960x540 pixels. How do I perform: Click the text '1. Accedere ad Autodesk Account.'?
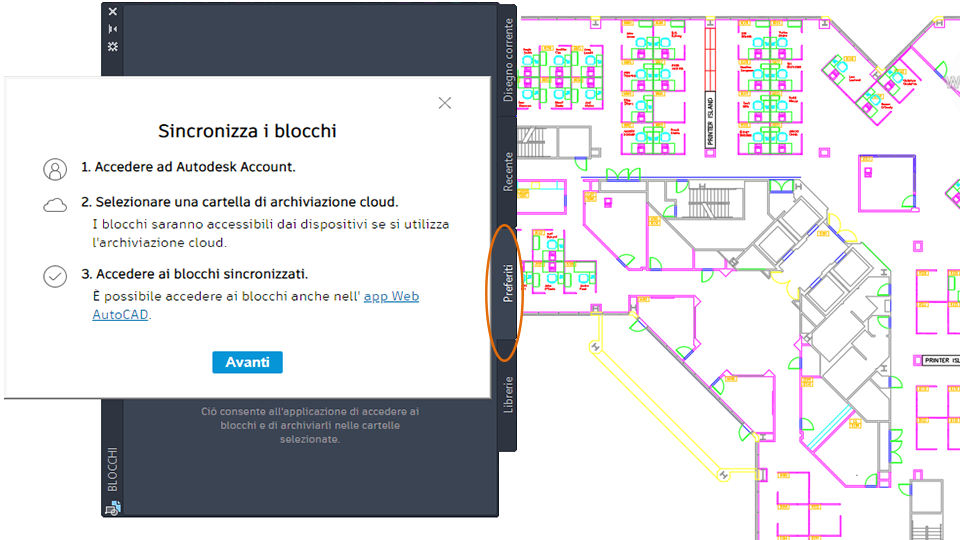[188, 167]
